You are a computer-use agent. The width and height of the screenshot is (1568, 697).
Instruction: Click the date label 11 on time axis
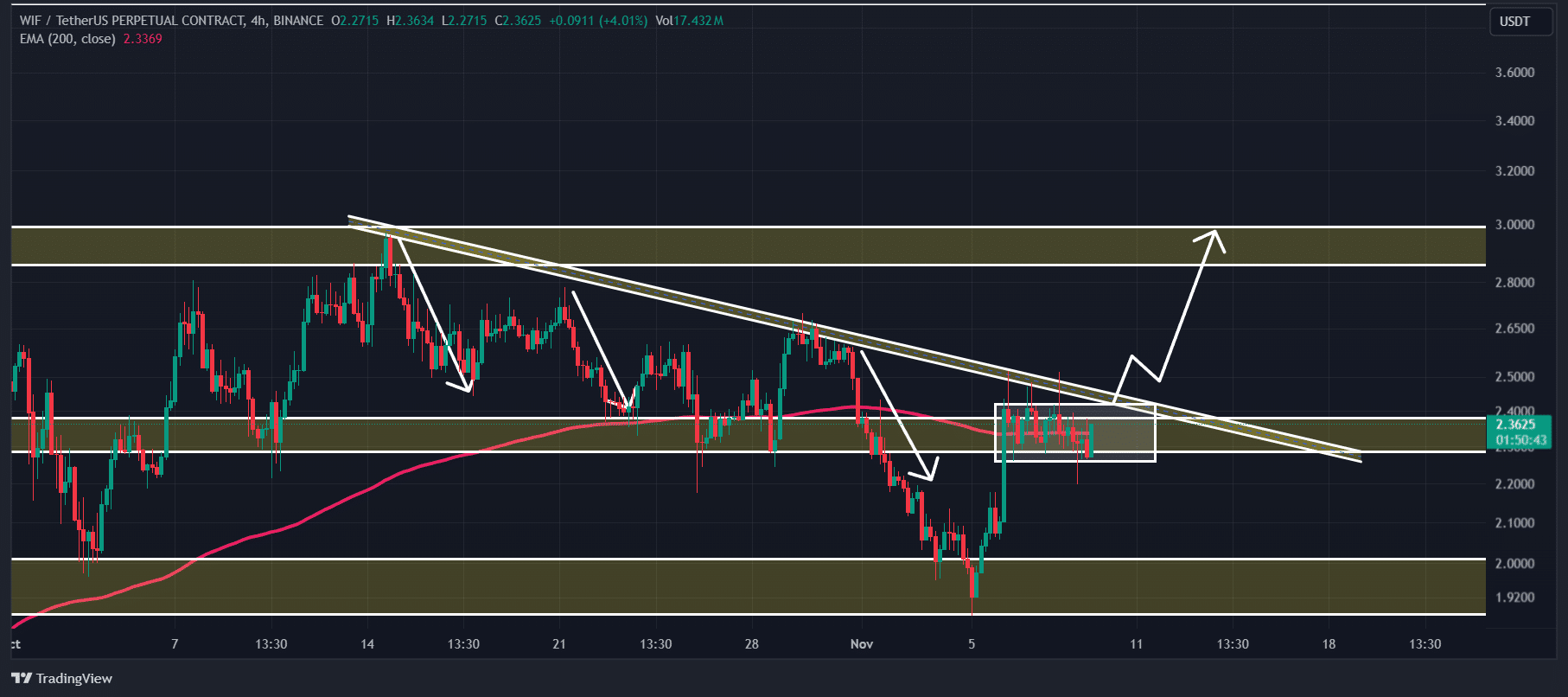coord(1136,644)
